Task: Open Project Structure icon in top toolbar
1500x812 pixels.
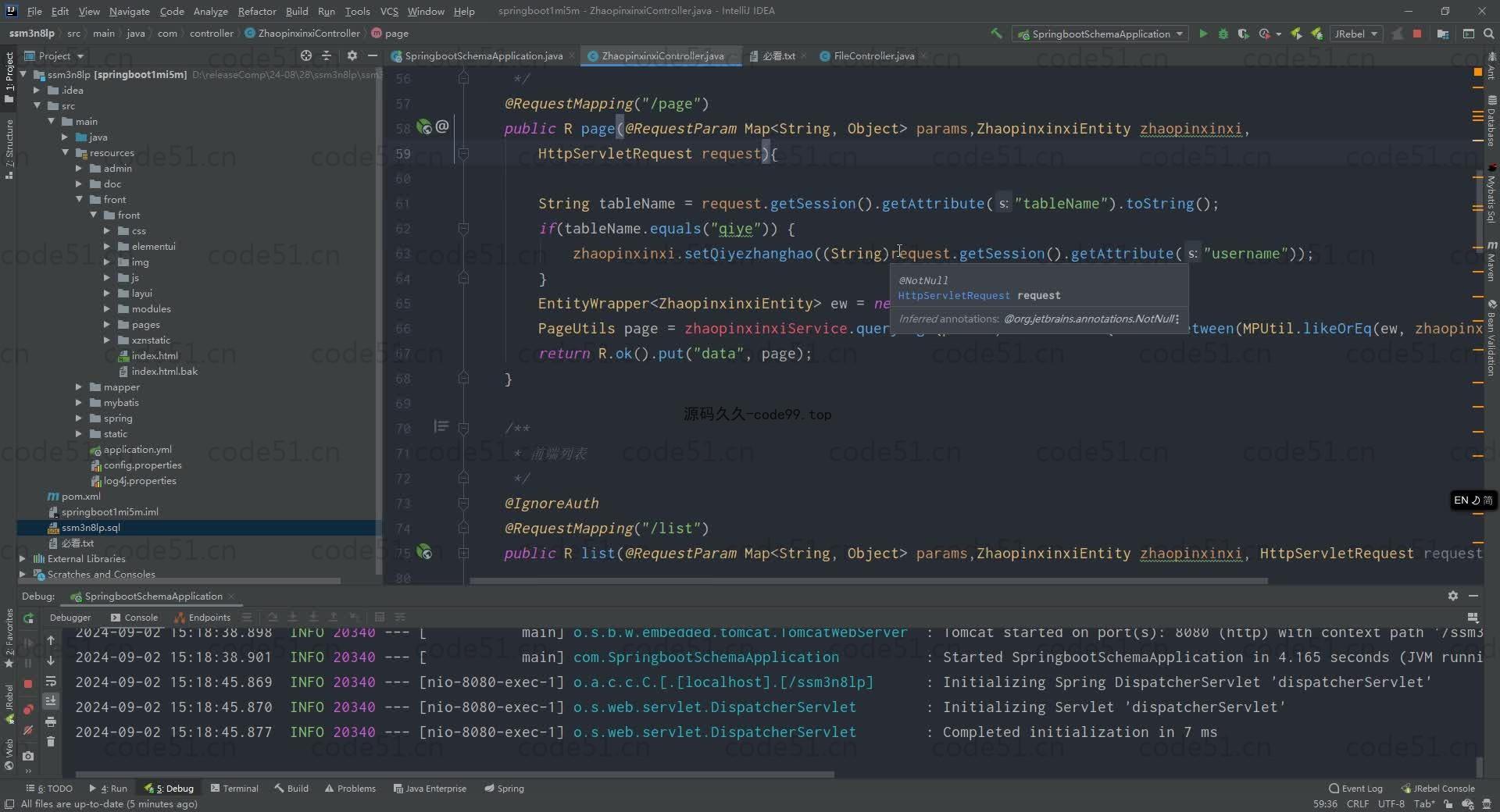Action: pos(1442,34)
